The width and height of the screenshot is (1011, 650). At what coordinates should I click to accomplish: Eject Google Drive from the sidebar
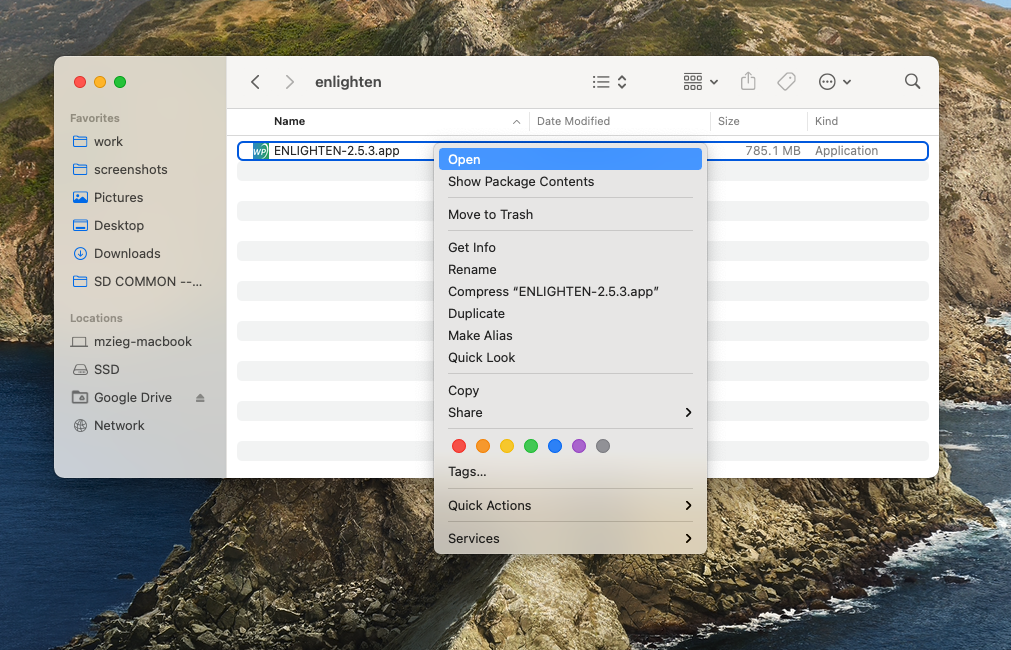pyautogui.click(x=198, y=397)
